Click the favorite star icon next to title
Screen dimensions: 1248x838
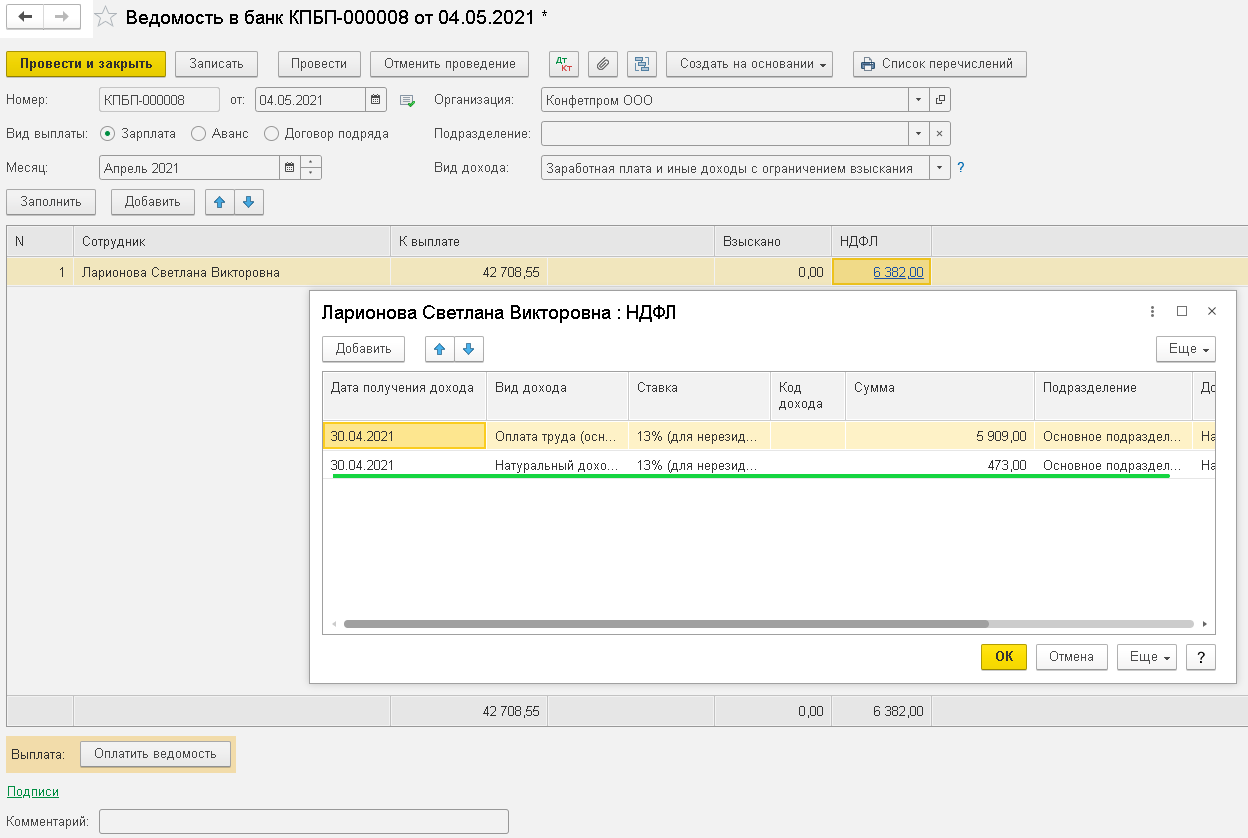point(106,17)
